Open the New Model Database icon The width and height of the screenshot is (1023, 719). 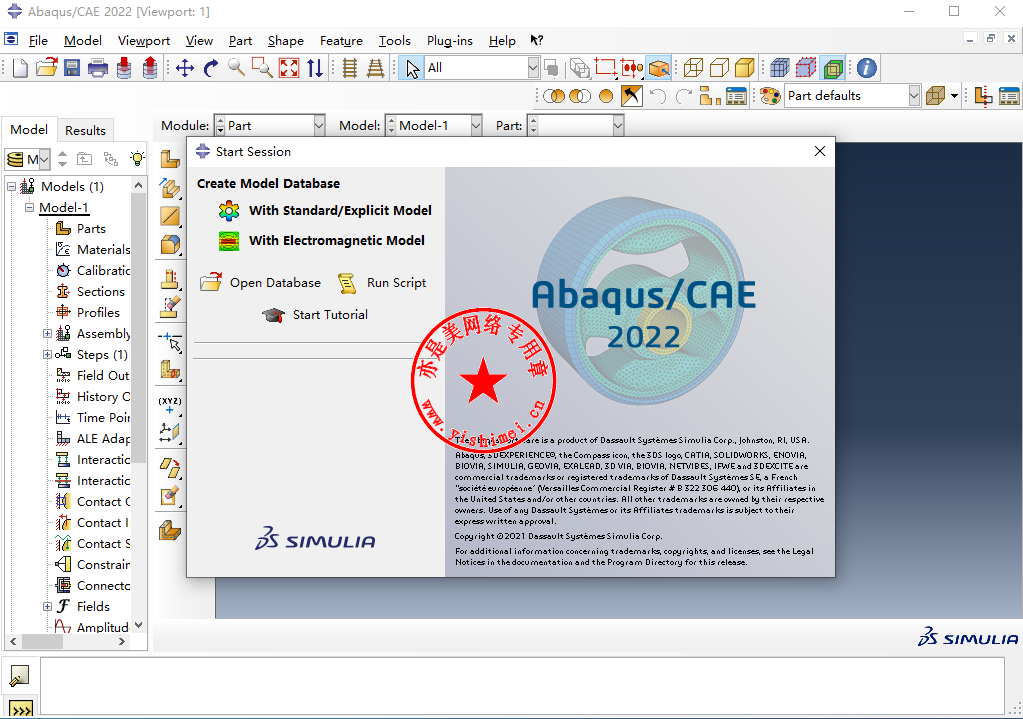pyautogui.click(x=21, y=68)
